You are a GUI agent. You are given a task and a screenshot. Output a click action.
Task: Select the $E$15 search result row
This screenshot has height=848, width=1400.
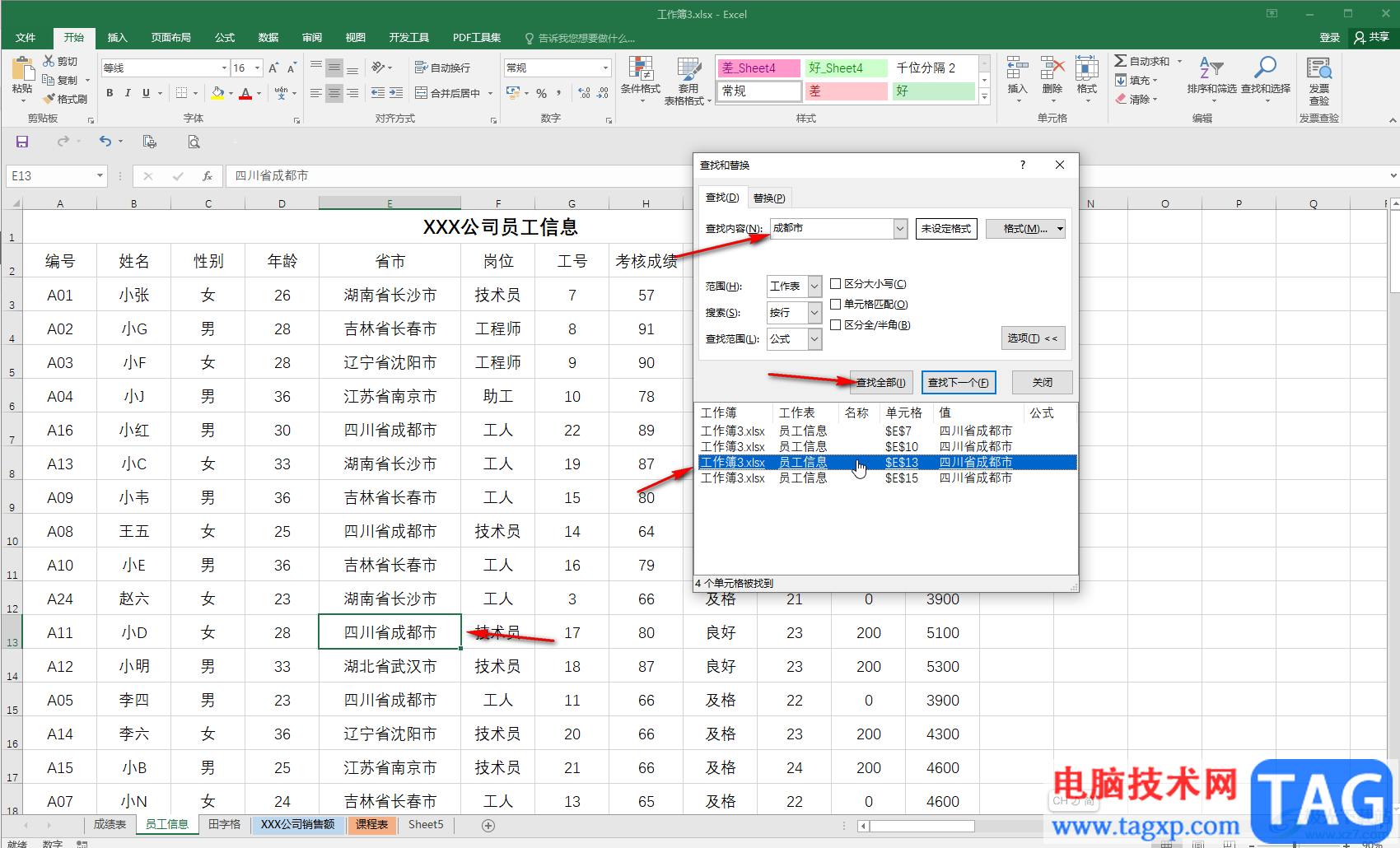pos(886,478)
